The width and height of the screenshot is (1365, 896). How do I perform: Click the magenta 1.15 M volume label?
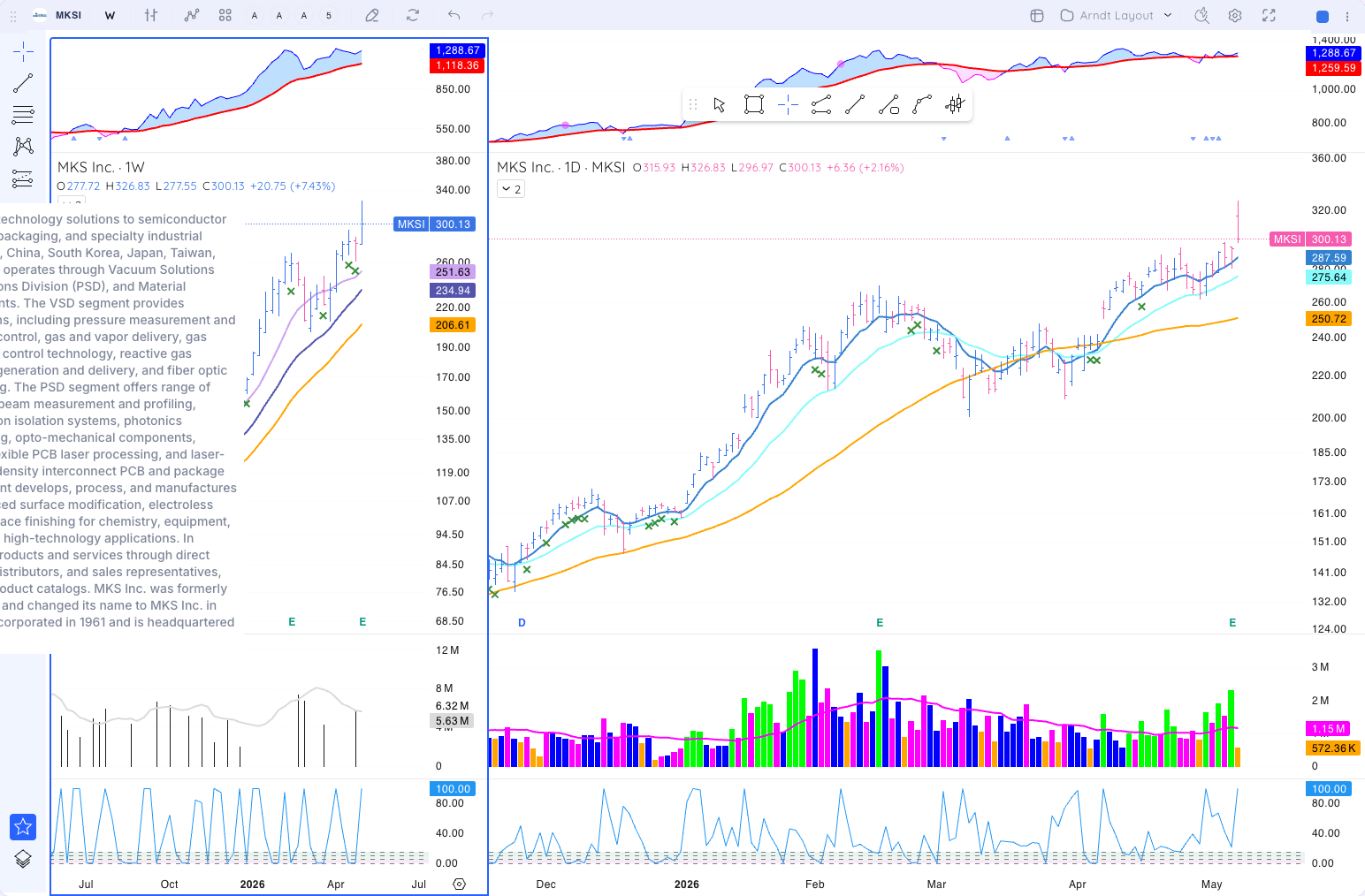coord(1328,729)
